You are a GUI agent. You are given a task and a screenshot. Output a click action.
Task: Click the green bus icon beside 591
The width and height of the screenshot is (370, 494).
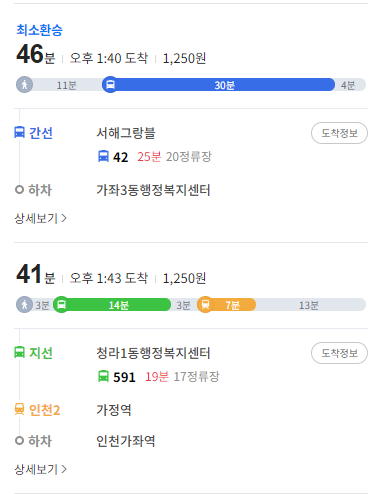(103, 376)
